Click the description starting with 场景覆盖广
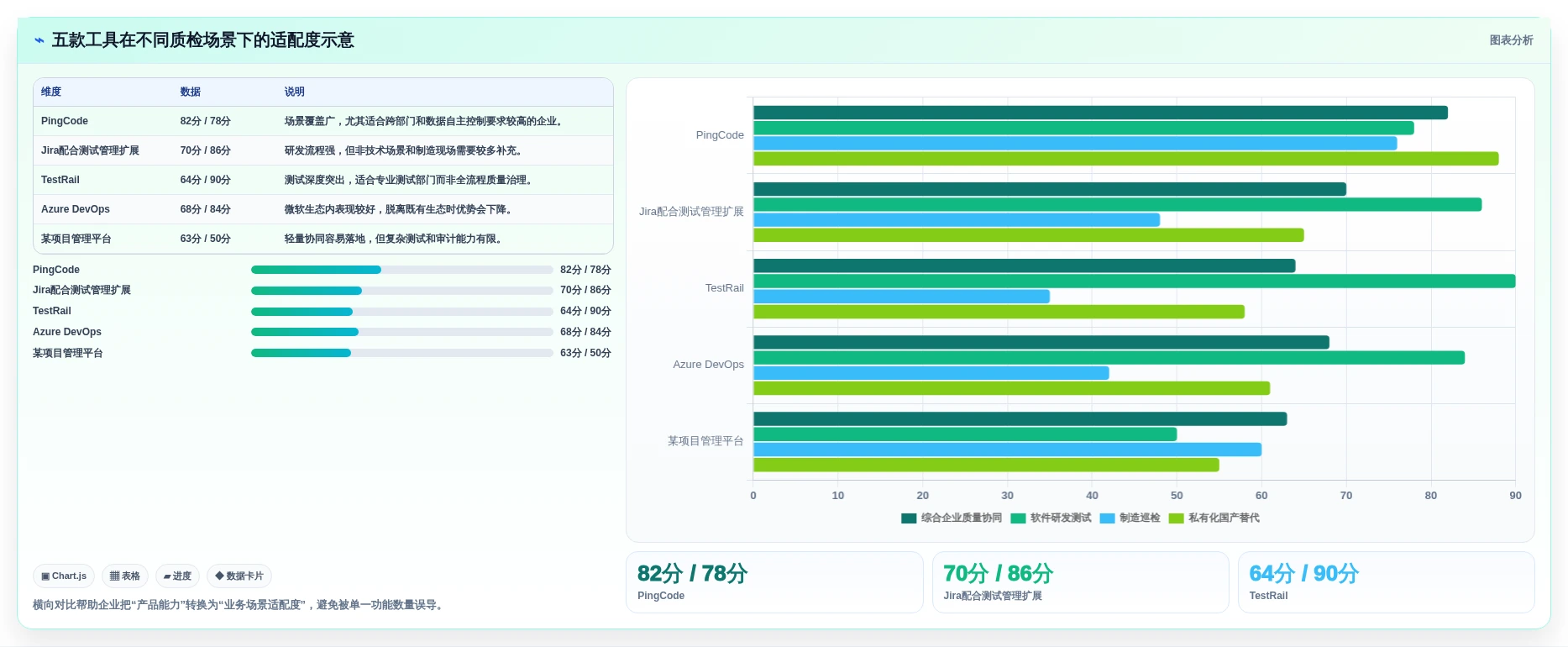 click(x=425, y=121)
